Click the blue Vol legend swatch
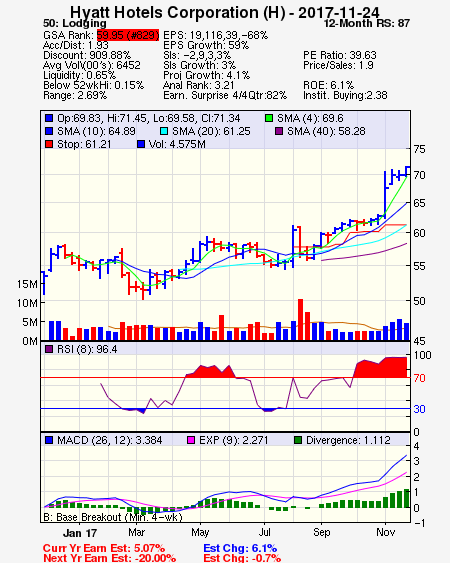Image resolution: width=450 pixels, height=563 pixels. click(141, 144)
